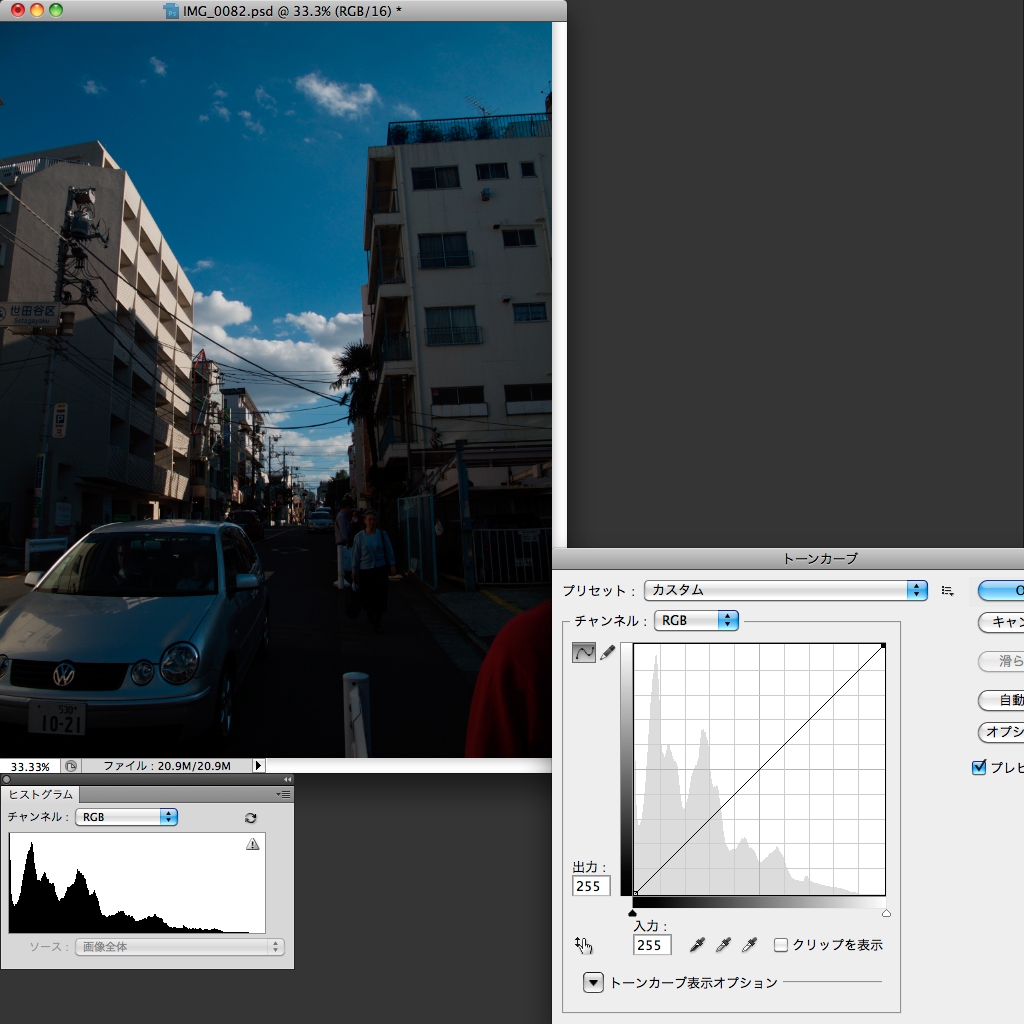The width and height of the screenshot is (1024, 1024).
Task: Select the pencil tool in the Curves dialog
Action: pyautogui.click(x=609, y=651)
